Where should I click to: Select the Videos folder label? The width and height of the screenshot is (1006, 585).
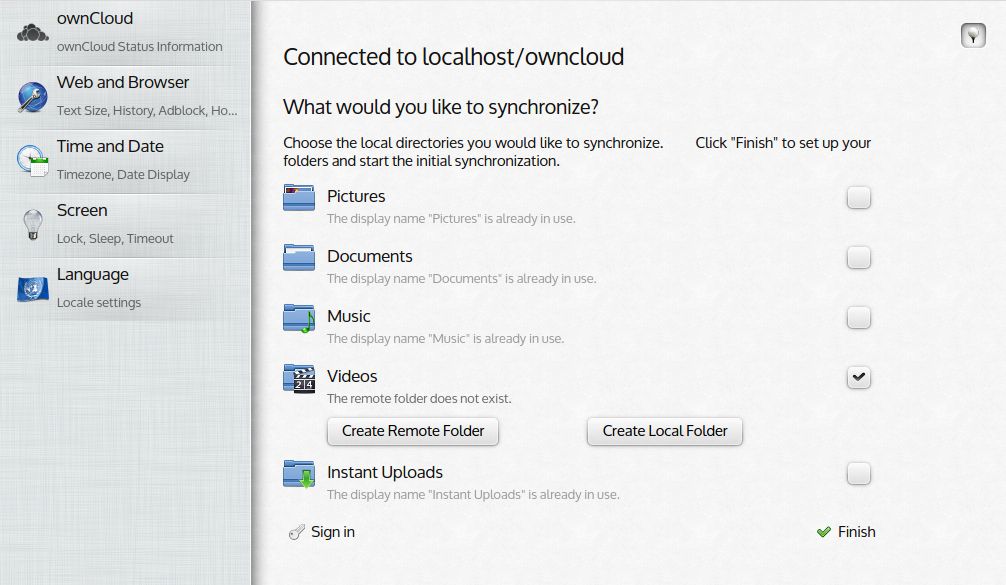click(352, 377)
